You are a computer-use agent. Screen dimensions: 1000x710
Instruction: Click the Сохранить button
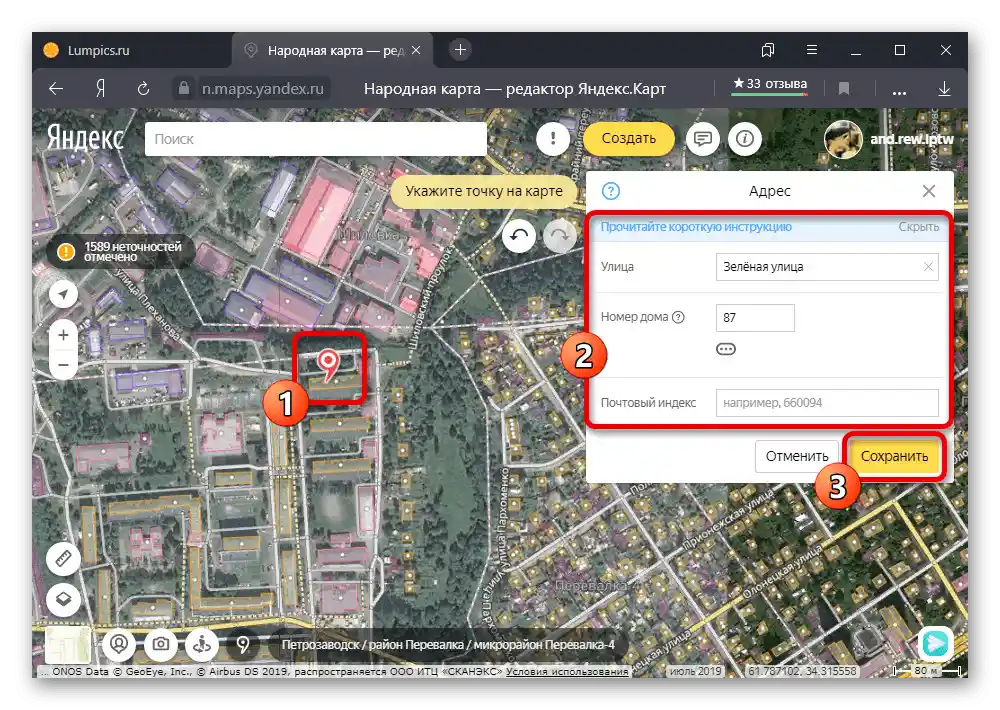point(894,456)
